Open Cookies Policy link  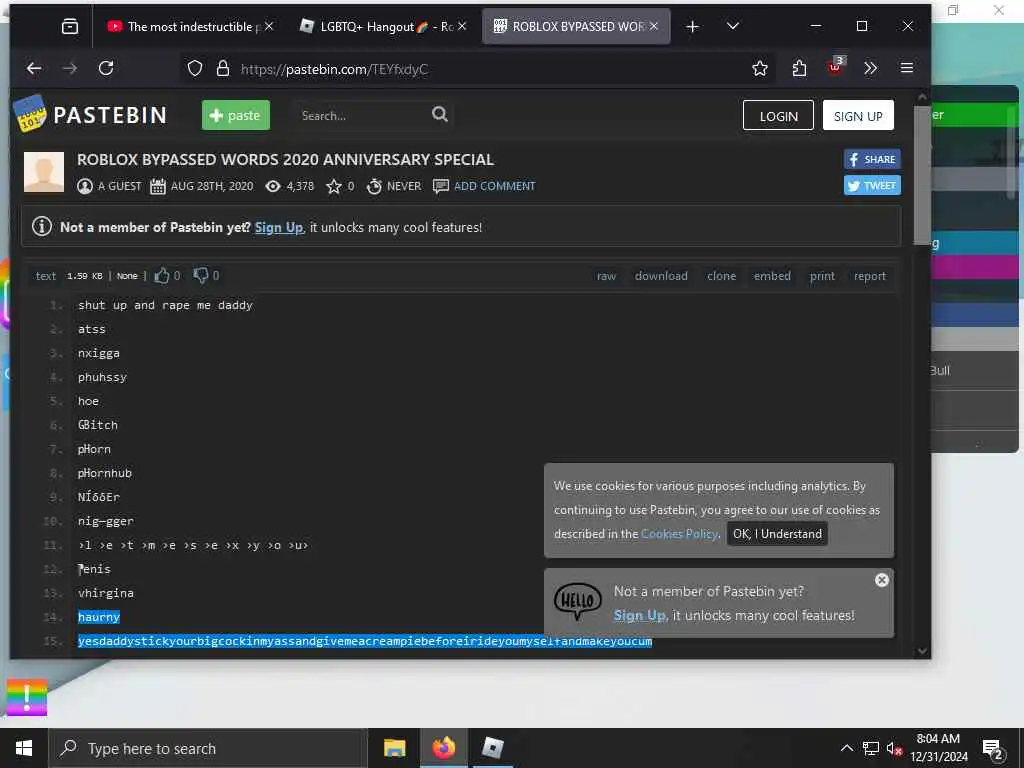(x=679, y=534)
